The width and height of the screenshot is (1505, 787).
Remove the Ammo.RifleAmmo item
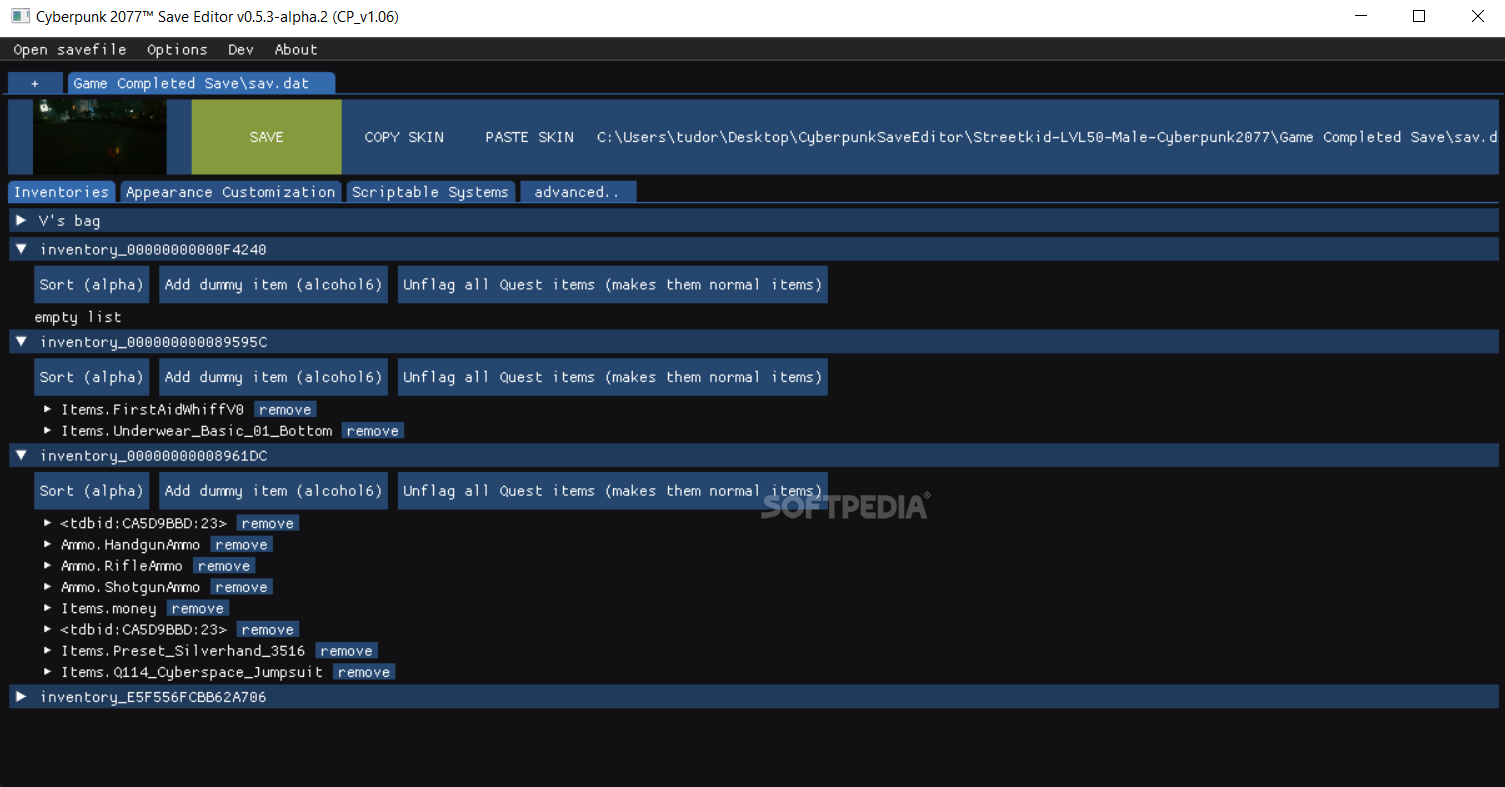[x=224, y=566]
